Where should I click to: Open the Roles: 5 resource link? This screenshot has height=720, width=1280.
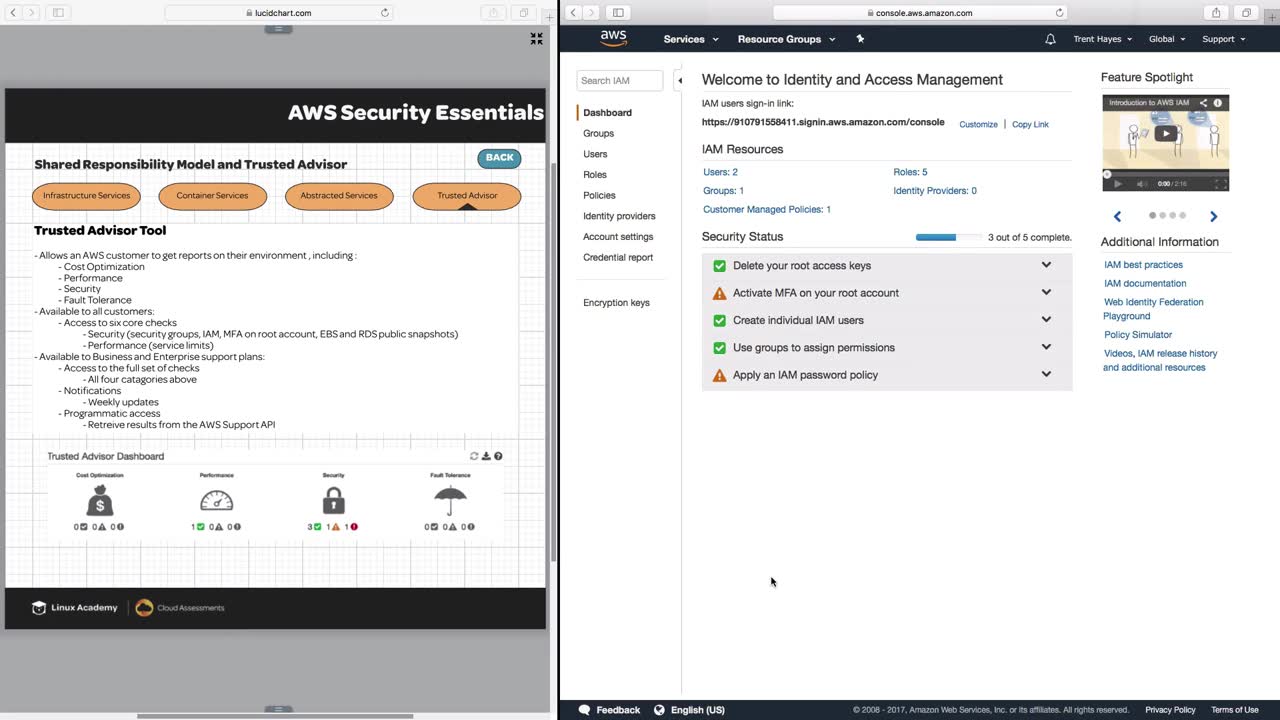(x=910, y=172)
